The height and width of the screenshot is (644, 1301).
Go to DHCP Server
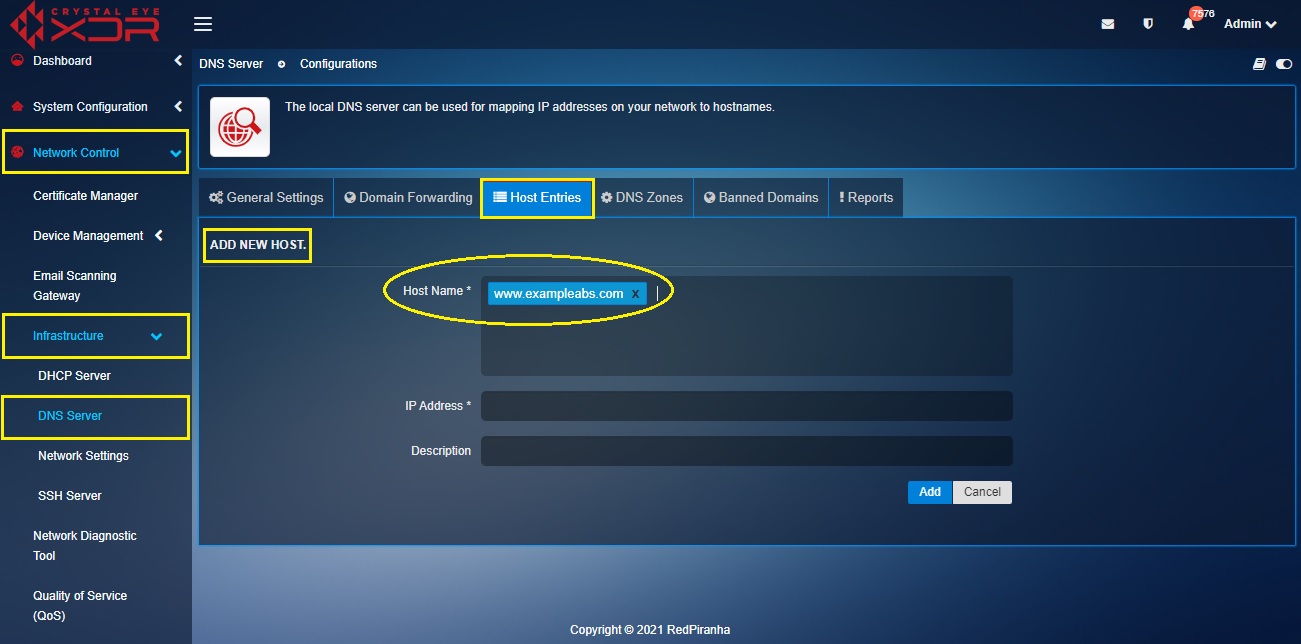pos(74,376)
